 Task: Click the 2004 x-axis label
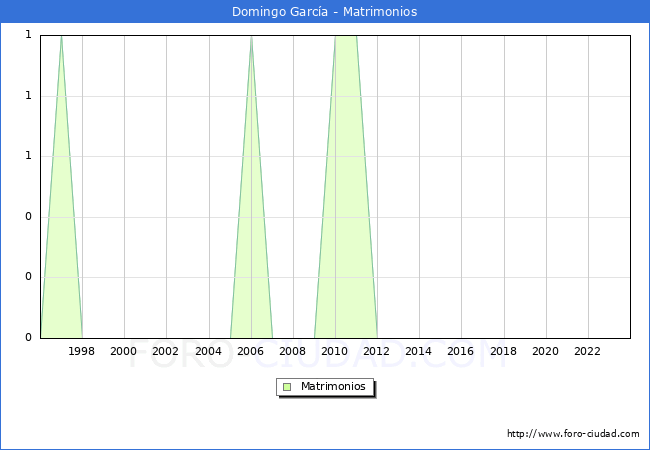click(x=208, y=351)
